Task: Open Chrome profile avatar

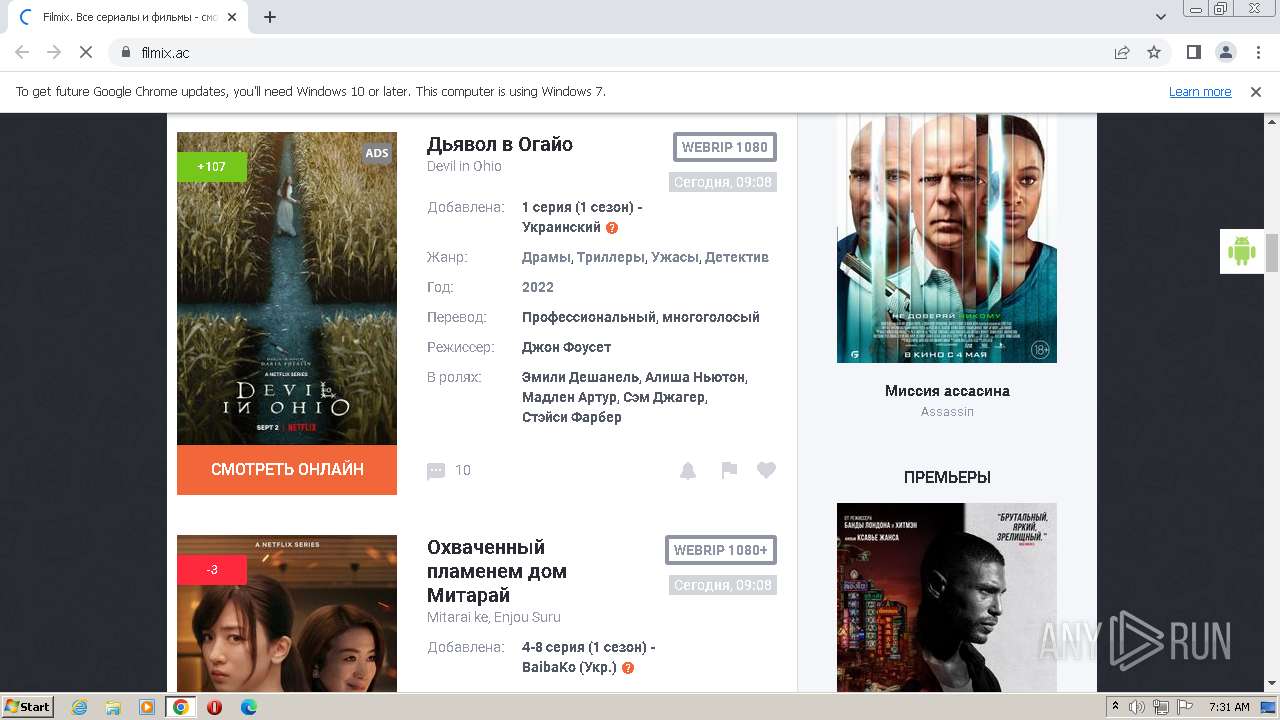Action: (1225, 52)
